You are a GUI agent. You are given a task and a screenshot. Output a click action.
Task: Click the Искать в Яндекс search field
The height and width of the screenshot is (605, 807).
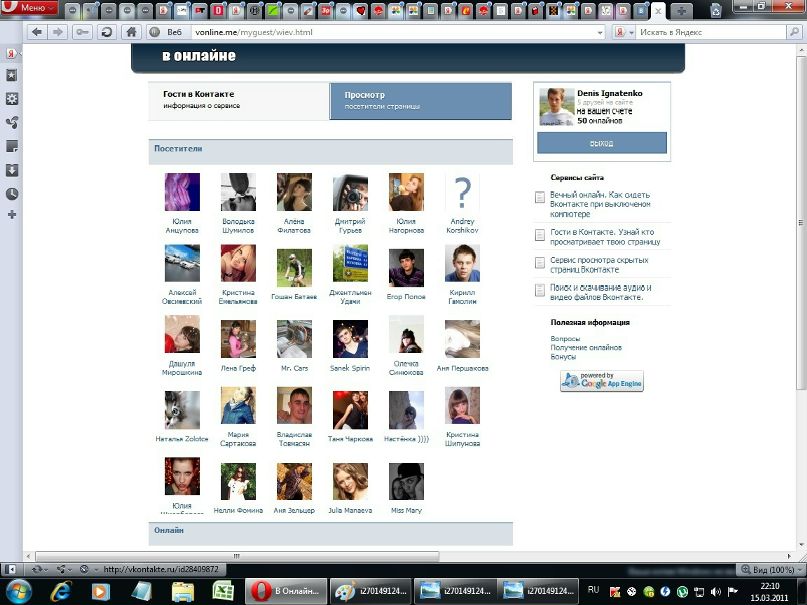tap(712, 32)
